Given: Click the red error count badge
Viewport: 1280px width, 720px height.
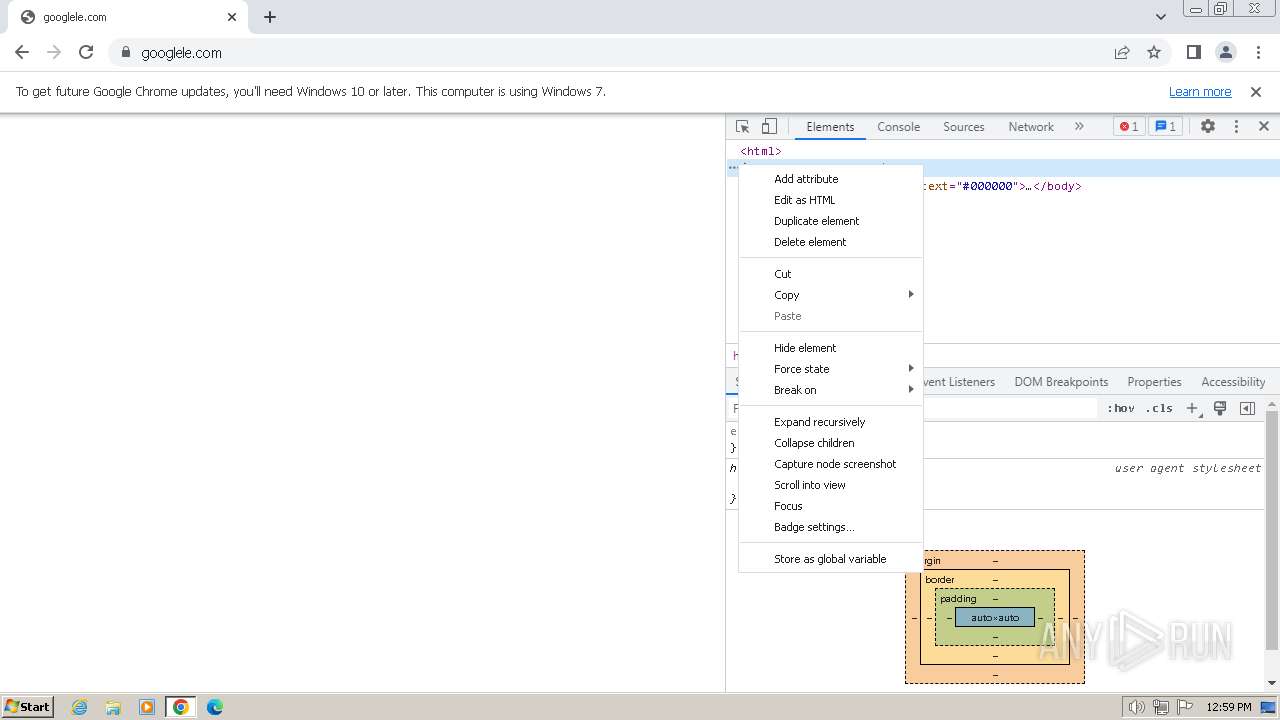Looking at the screenshot, I should point(1129,127).
